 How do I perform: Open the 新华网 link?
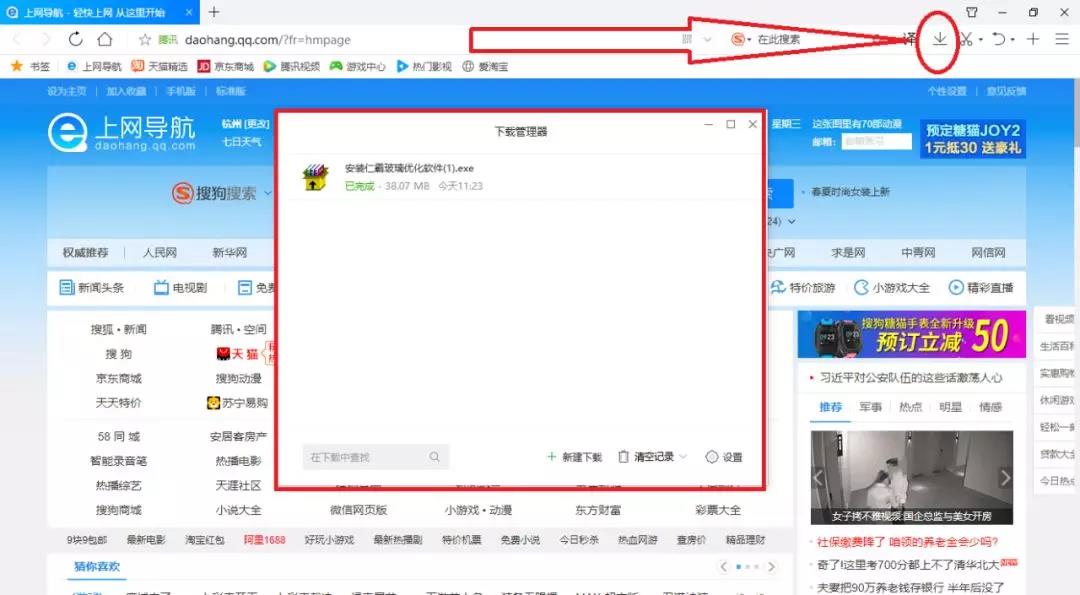tap(230, 253)
